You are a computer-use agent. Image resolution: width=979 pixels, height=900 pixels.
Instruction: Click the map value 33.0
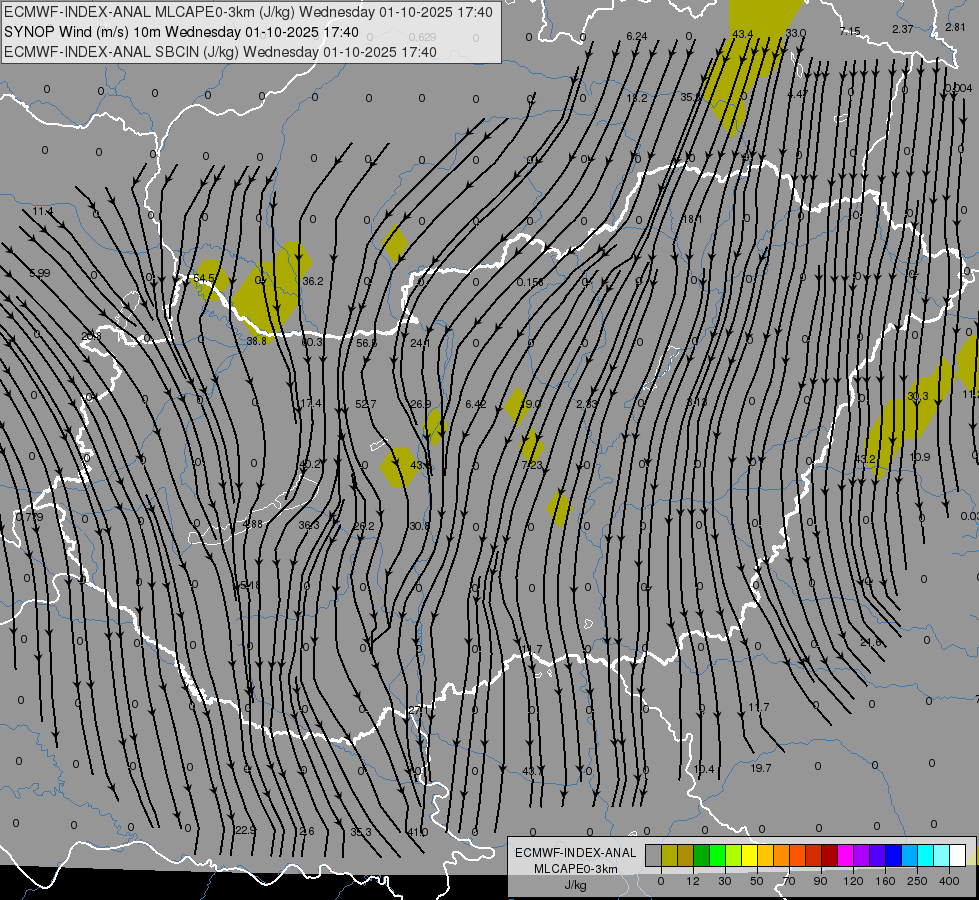[795, 33]
